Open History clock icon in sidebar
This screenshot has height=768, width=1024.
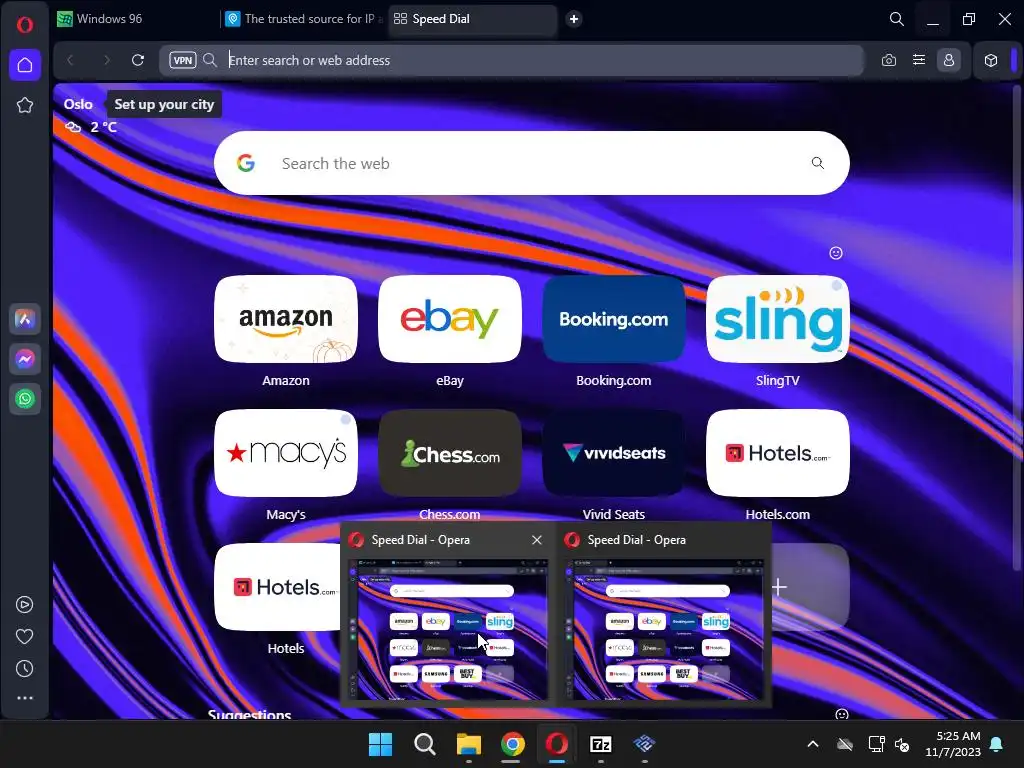(25, 669)
